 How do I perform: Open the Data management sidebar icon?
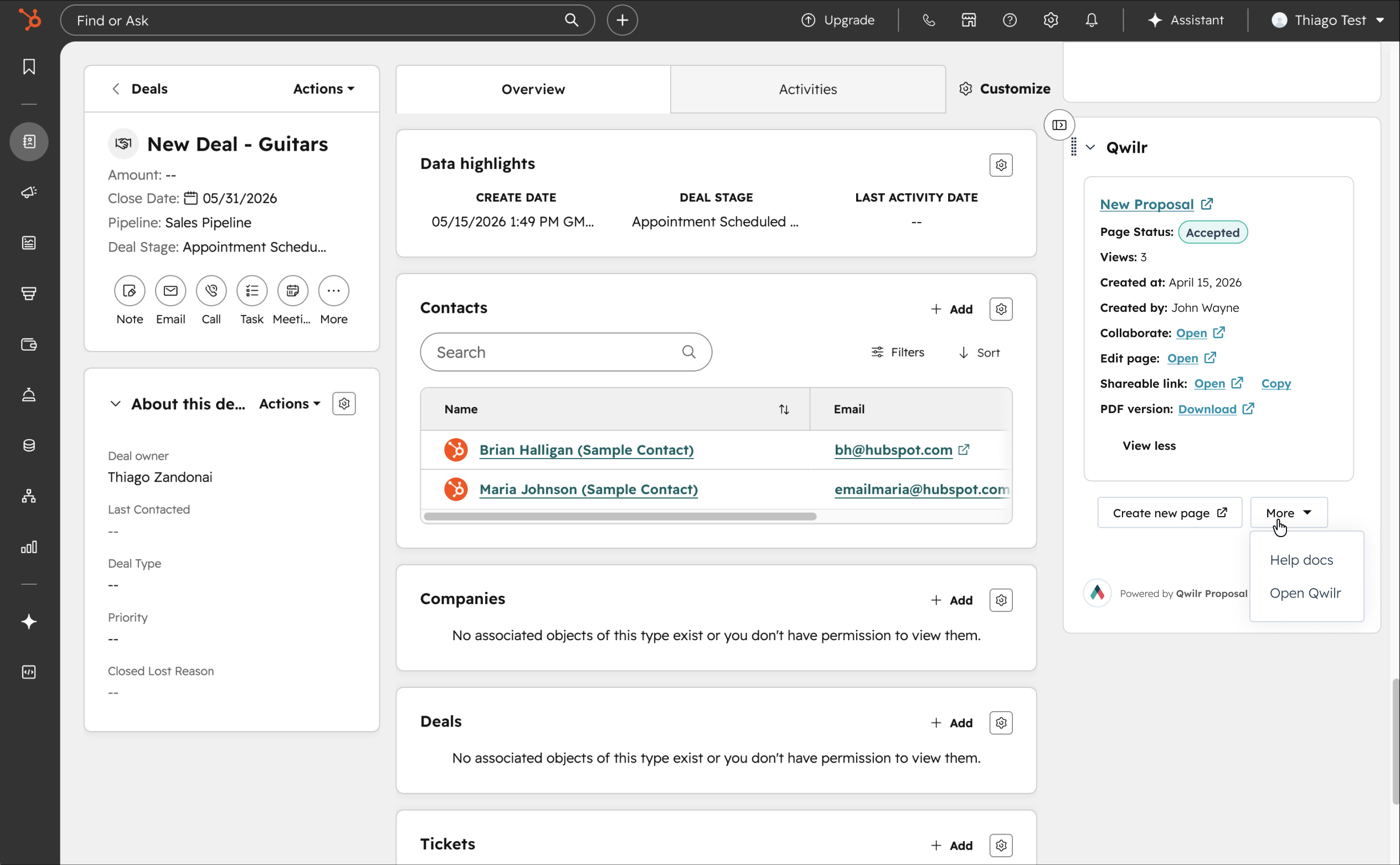tap(29, 445)
